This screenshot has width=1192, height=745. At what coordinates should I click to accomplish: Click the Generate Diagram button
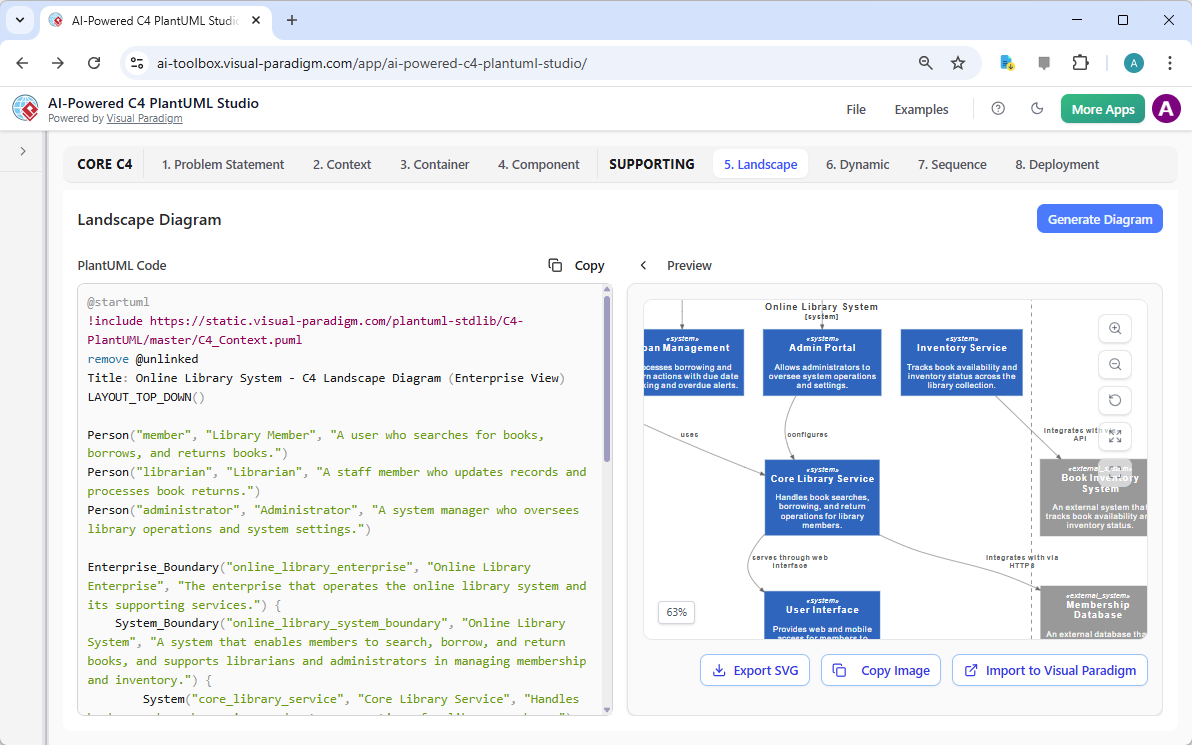[1099, 219]
